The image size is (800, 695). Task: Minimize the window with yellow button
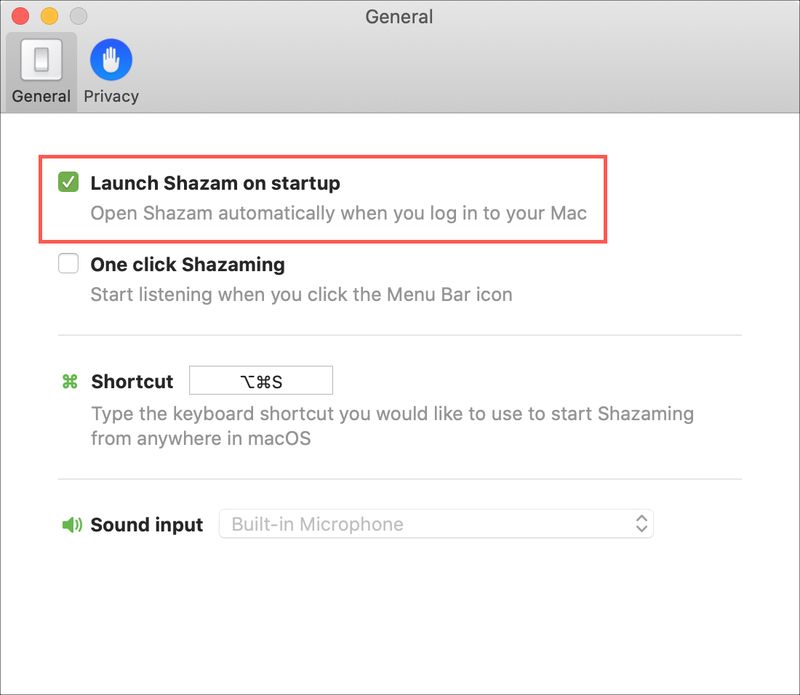coord(49,16)
